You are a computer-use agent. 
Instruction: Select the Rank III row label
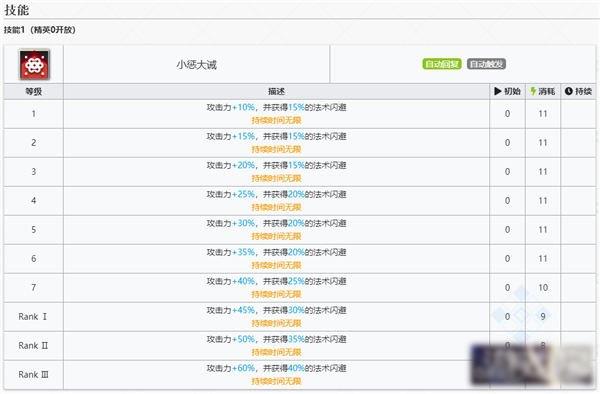click(x=34, y=375)
